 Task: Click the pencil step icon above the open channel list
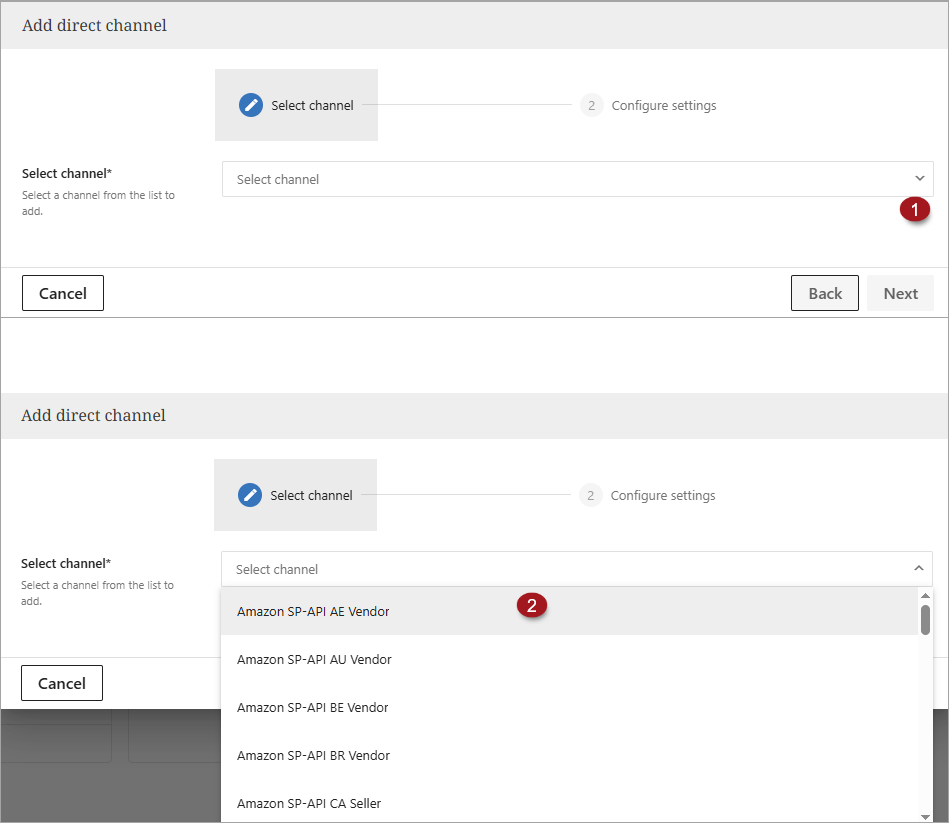point(250,495)
